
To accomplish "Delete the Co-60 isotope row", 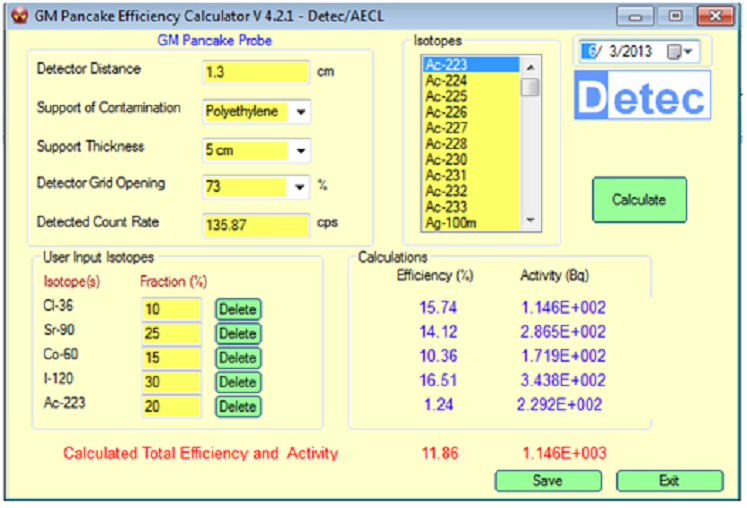I will tap(238, 358).
